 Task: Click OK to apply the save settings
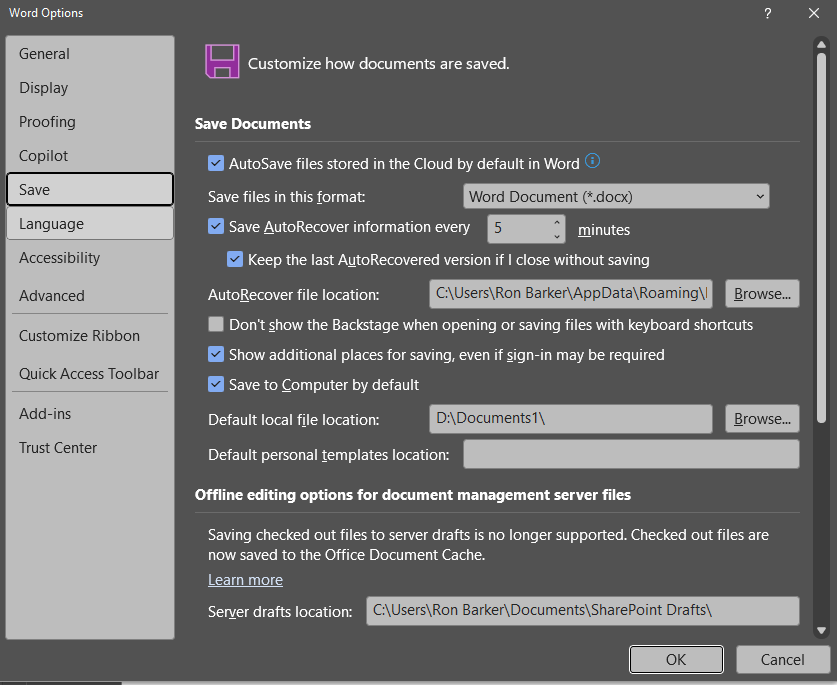click(x=676, y=659)
